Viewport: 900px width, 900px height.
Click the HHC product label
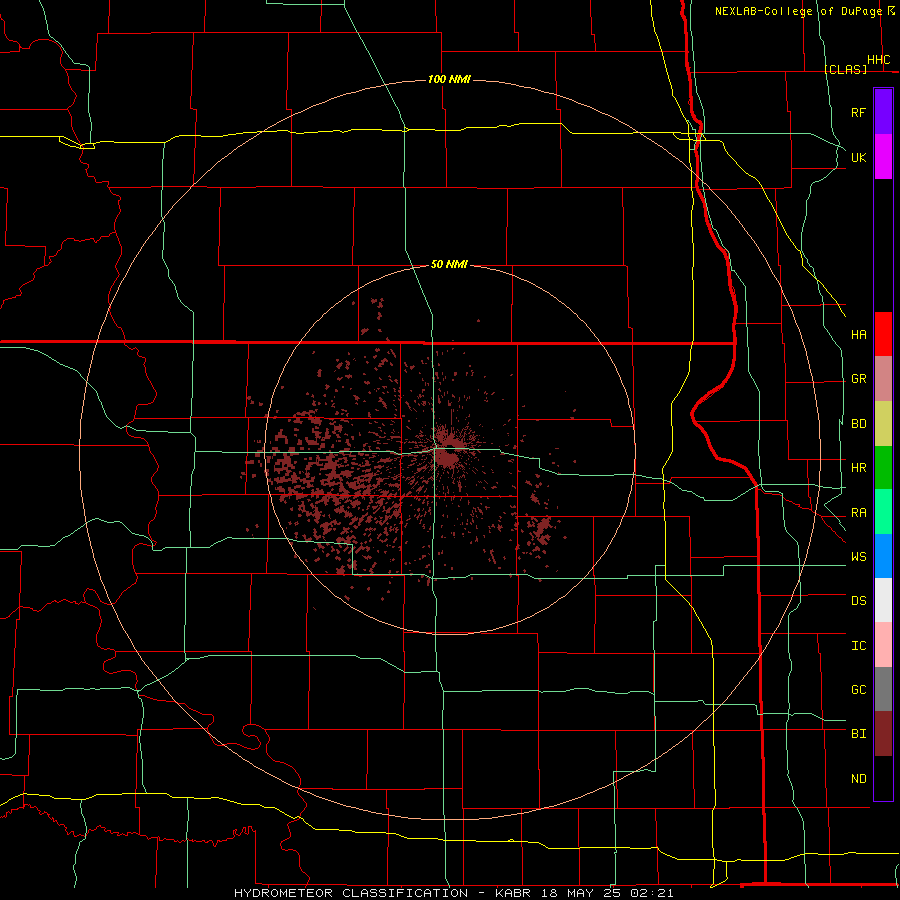879,60
